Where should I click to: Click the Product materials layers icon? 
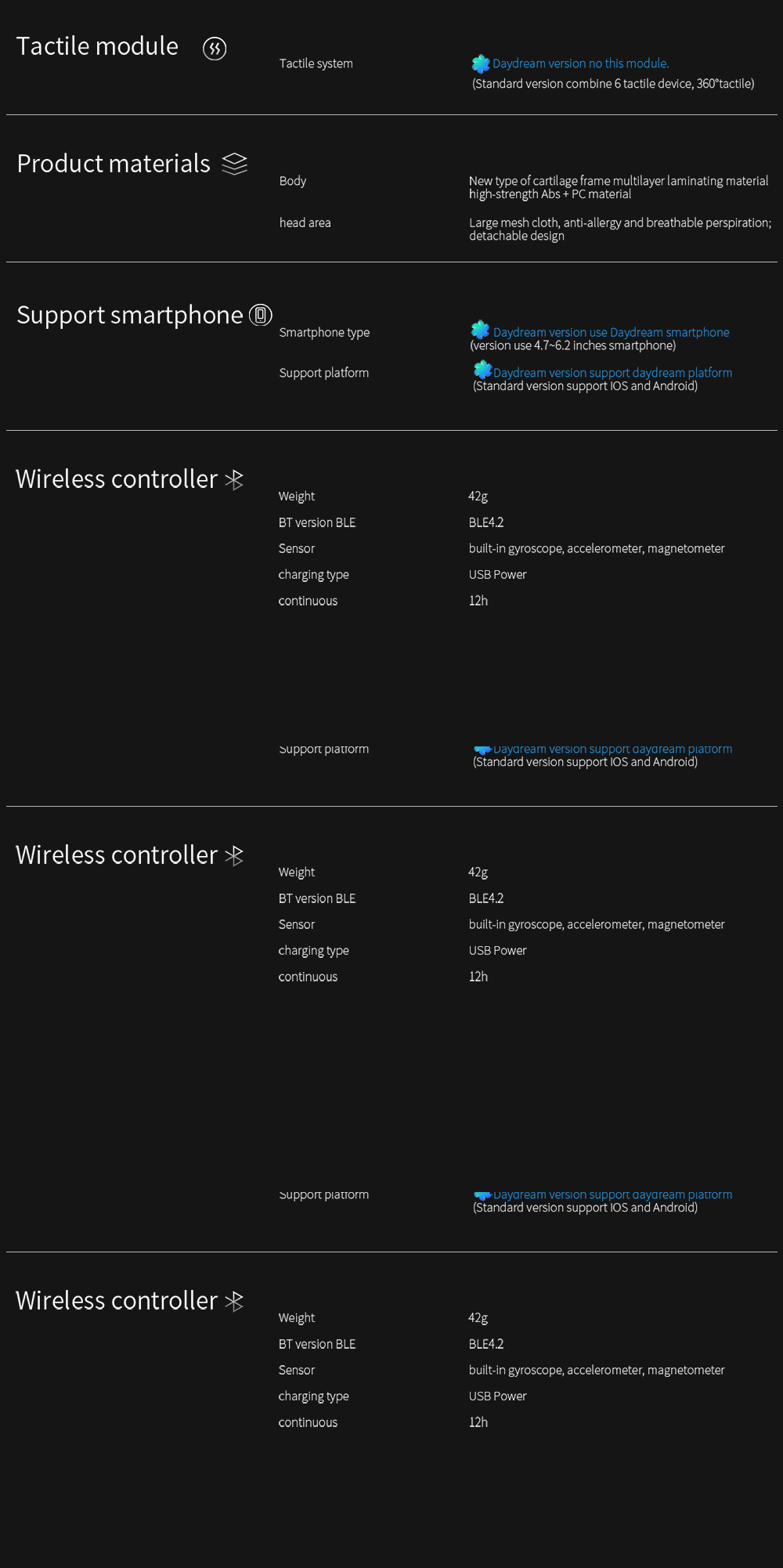coord(234,164)
